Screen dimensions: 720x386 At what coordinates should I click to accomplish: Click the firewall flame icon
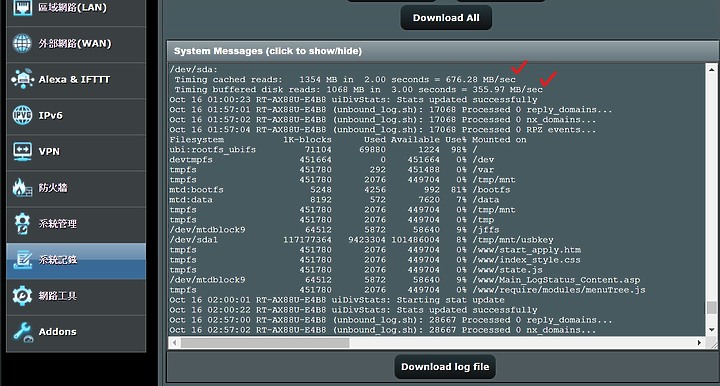coord(22,187)
